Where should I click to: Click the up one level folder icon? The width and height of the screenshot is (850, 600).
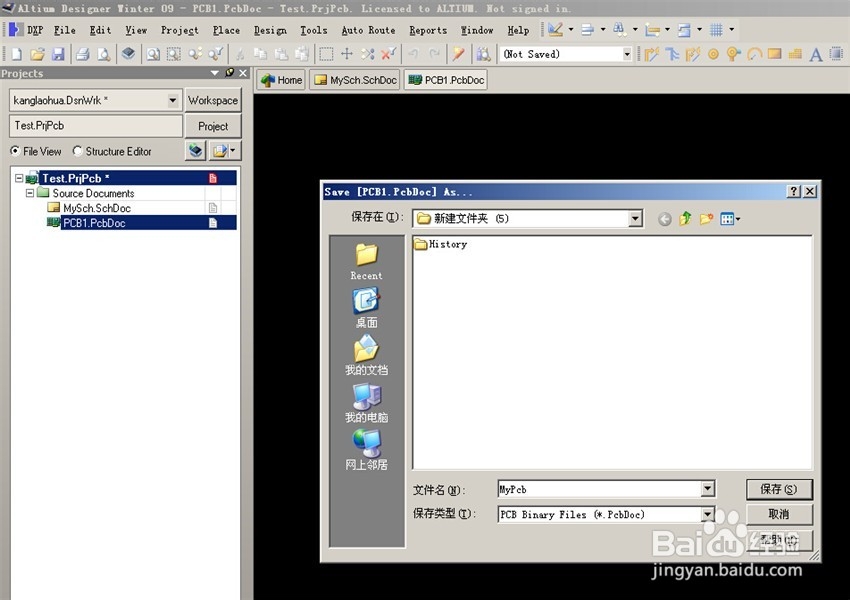685,218
